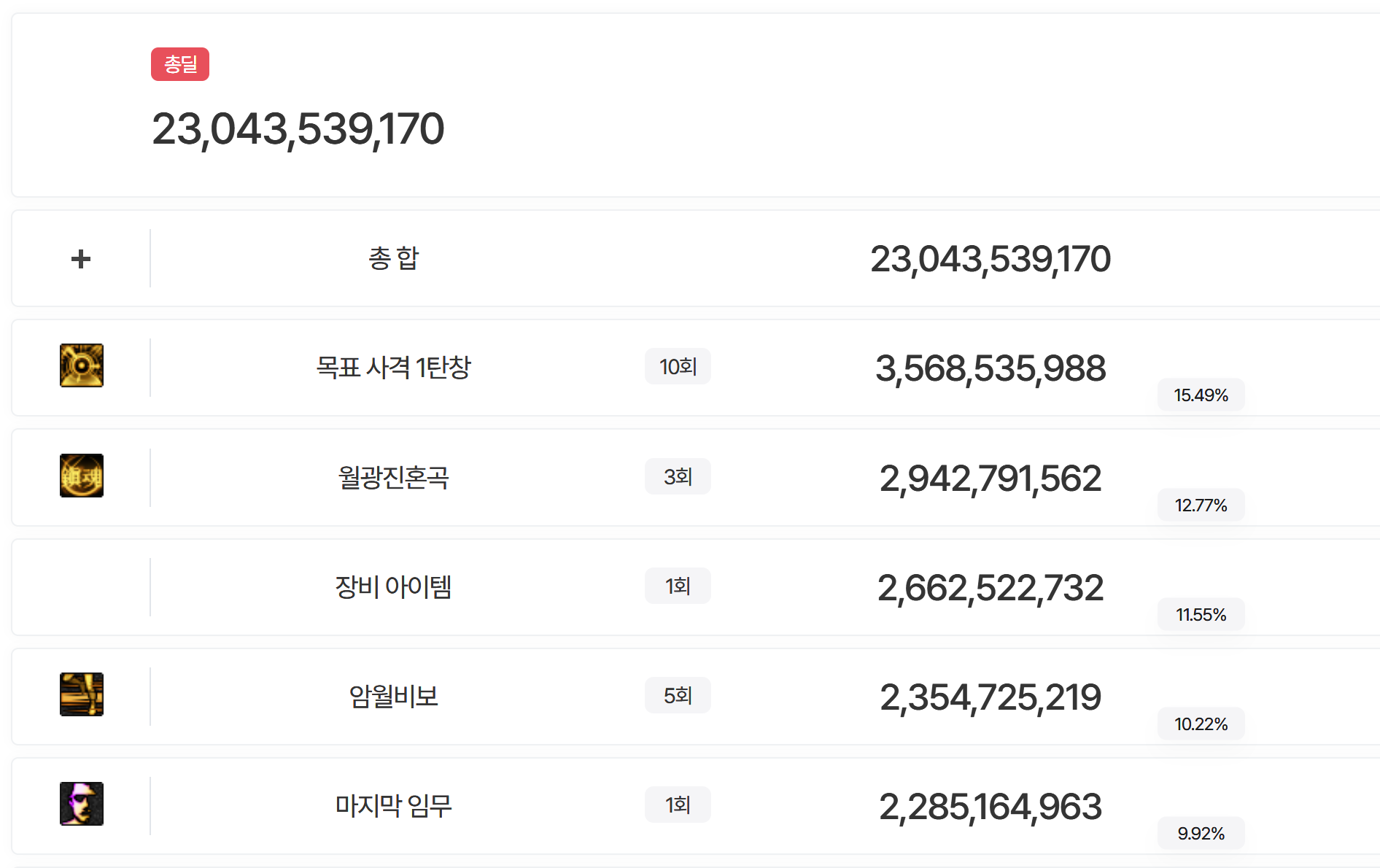
Task: Click the 3,568,535,988 damage value
Action: coord(991,368)
